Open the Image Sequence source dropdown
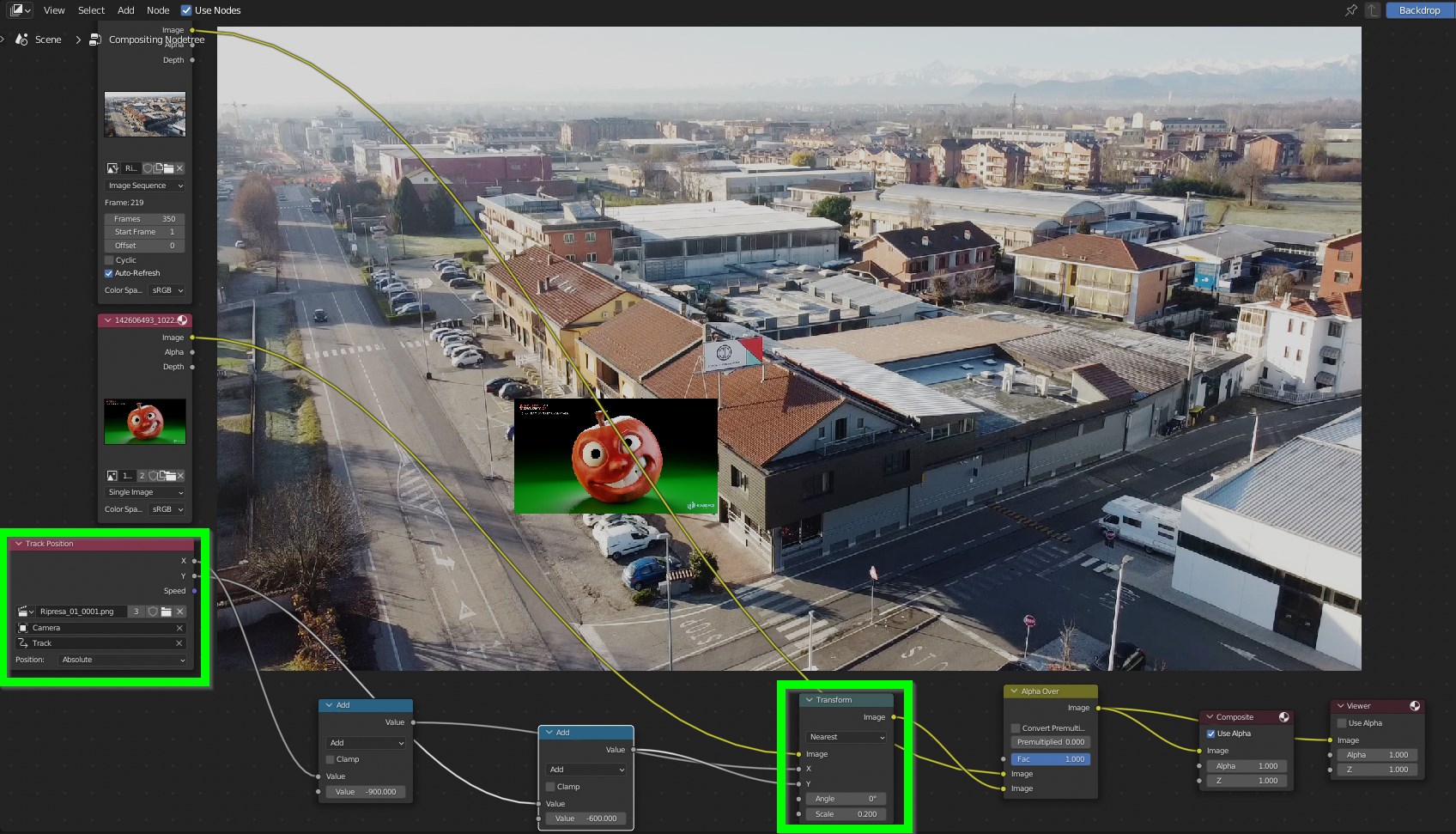This screenshot has width=1456, height=834. coord(144,186)
